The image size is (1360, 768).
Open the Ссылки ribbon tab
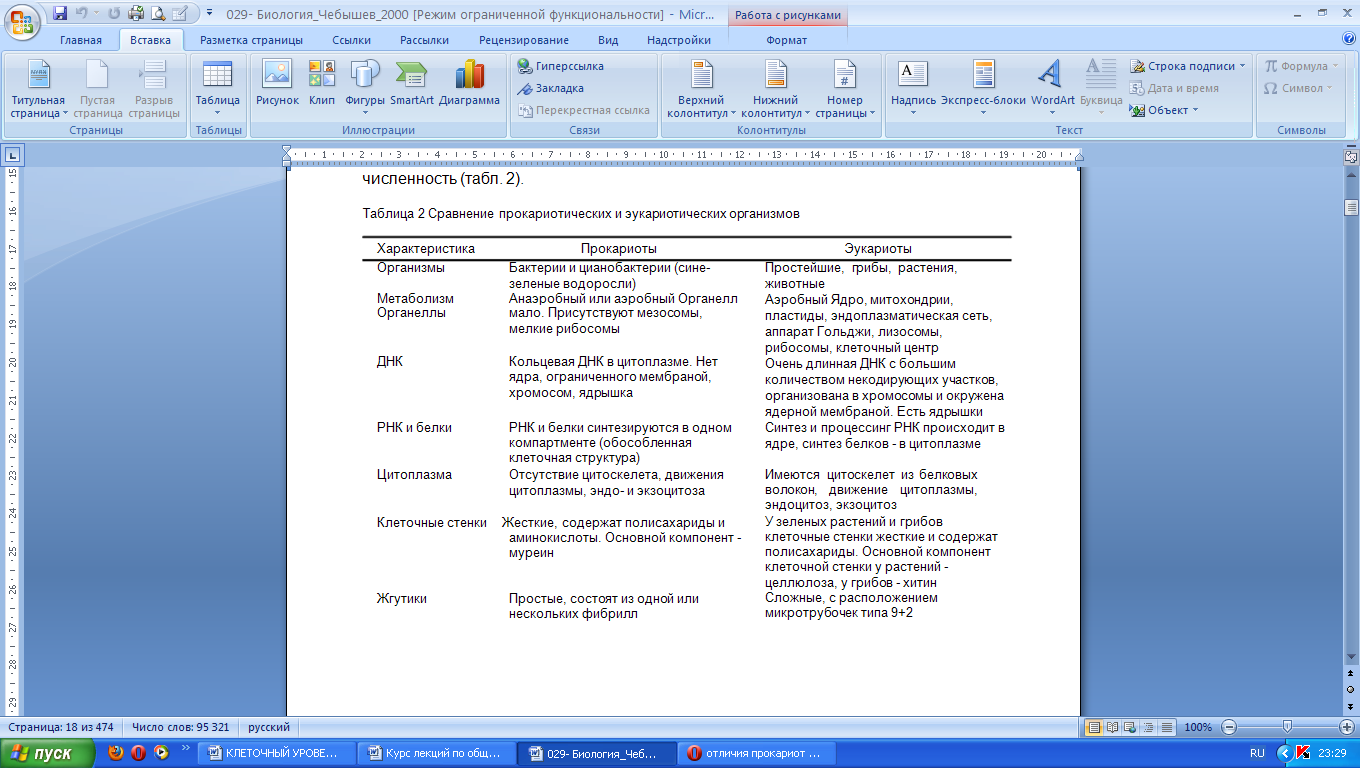(x=351, y=40)
